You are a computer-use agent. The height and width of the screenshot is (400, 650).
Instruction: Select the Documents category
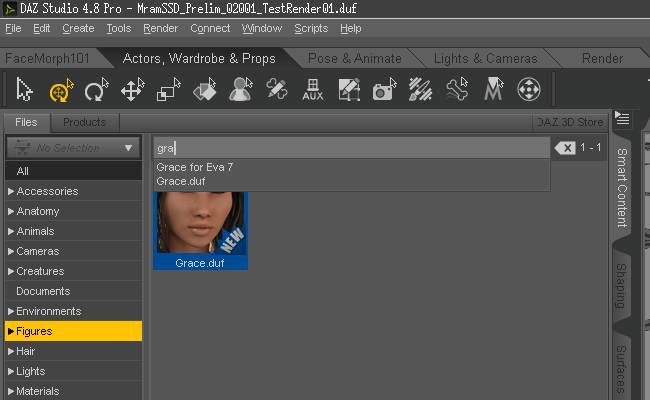point(73,291)
